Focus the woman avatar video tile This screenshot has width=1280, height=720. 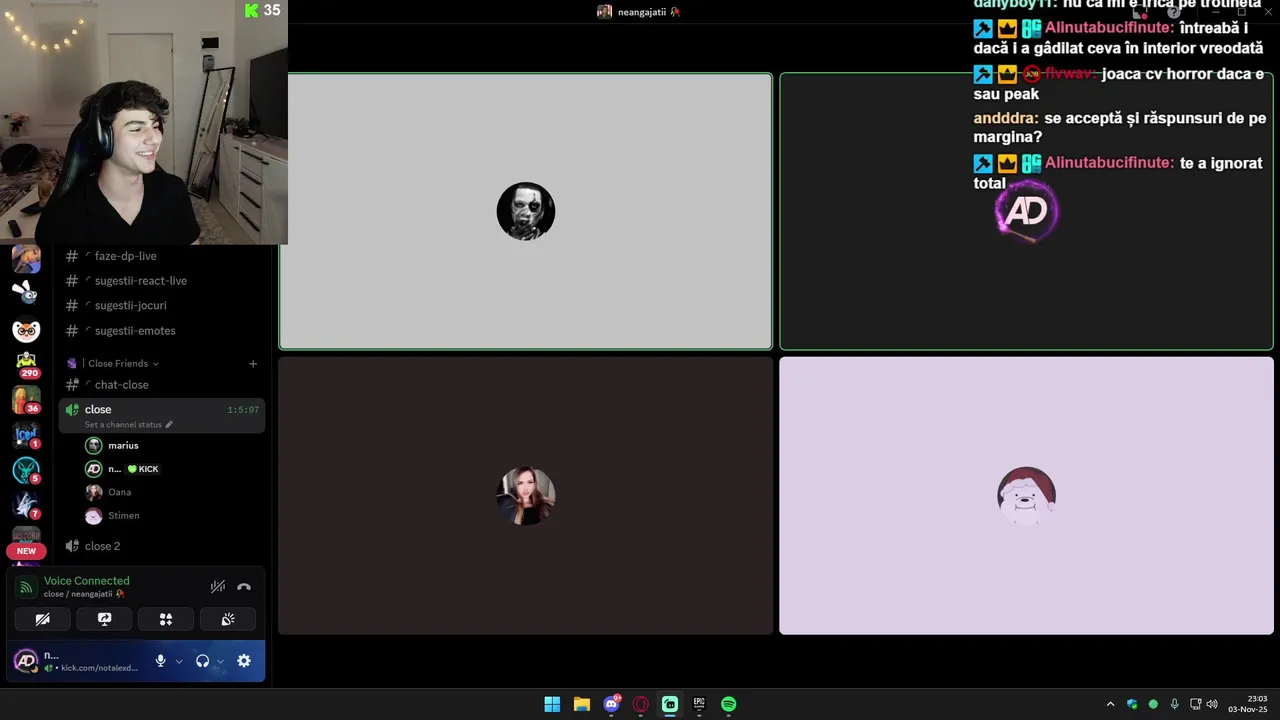[525, 496]
